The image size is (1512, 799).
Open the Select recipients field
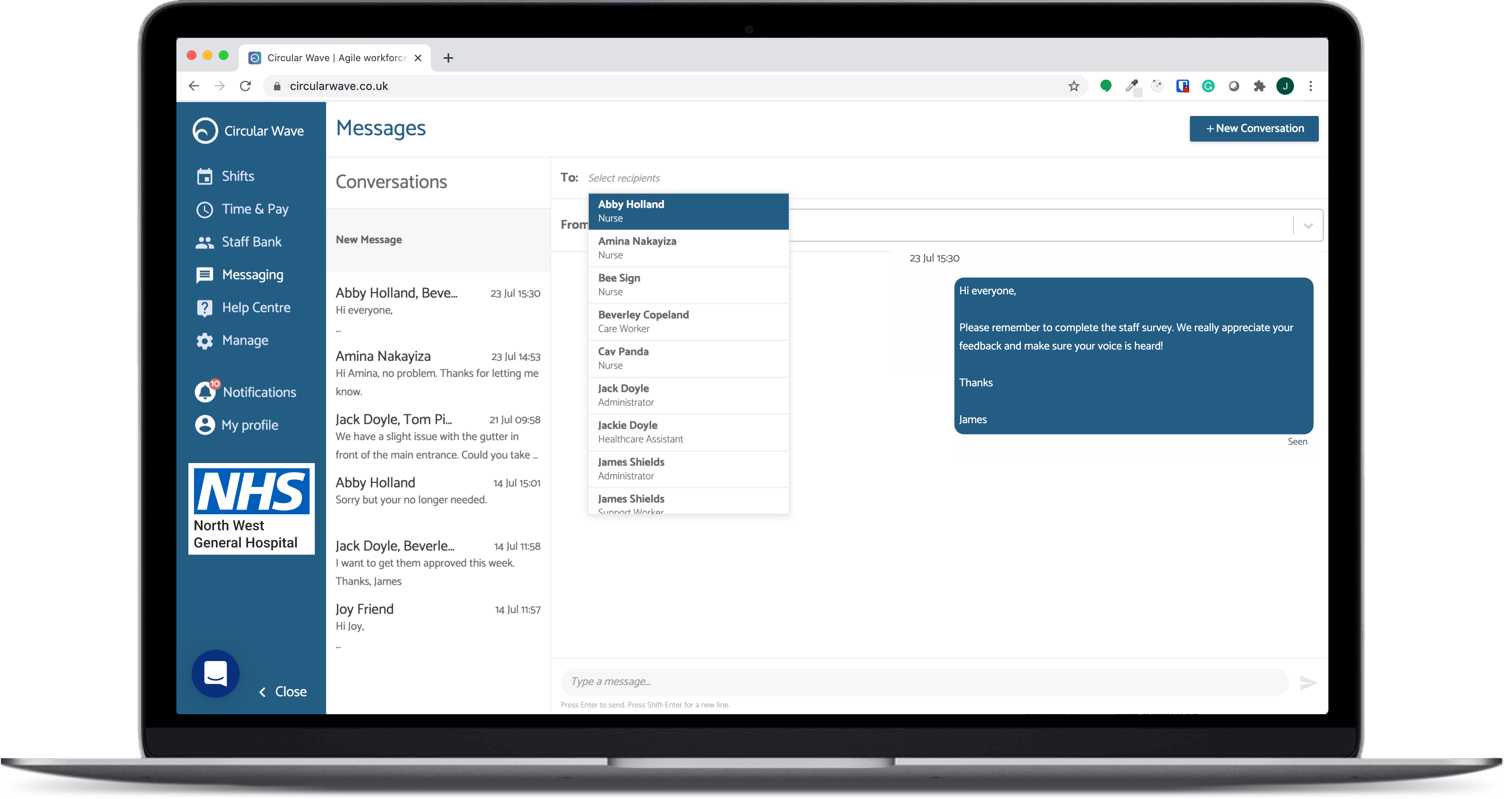[x=624, y=178]
